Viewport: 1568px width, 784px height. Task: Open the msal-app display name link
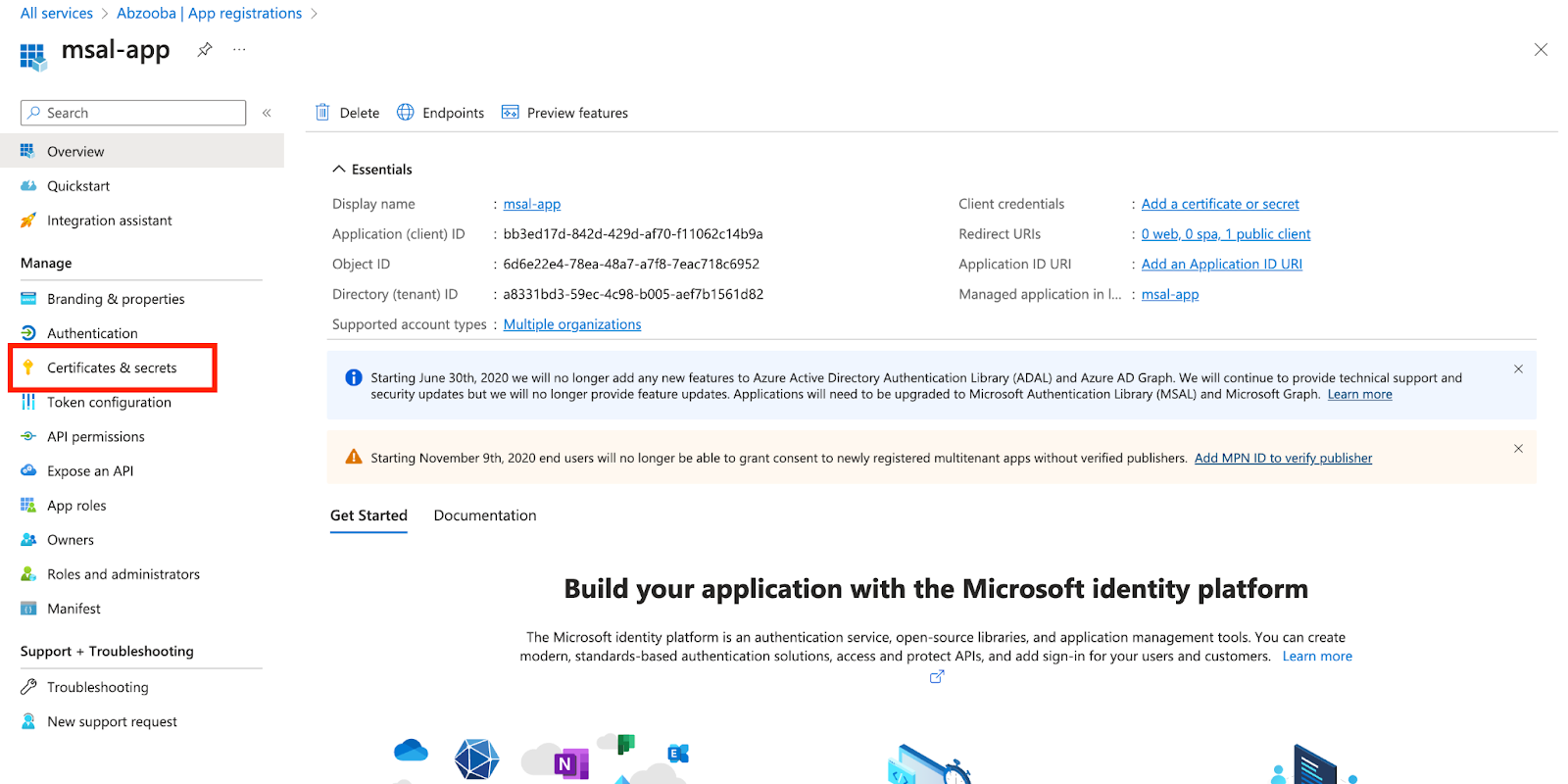(x=532, y=204)
